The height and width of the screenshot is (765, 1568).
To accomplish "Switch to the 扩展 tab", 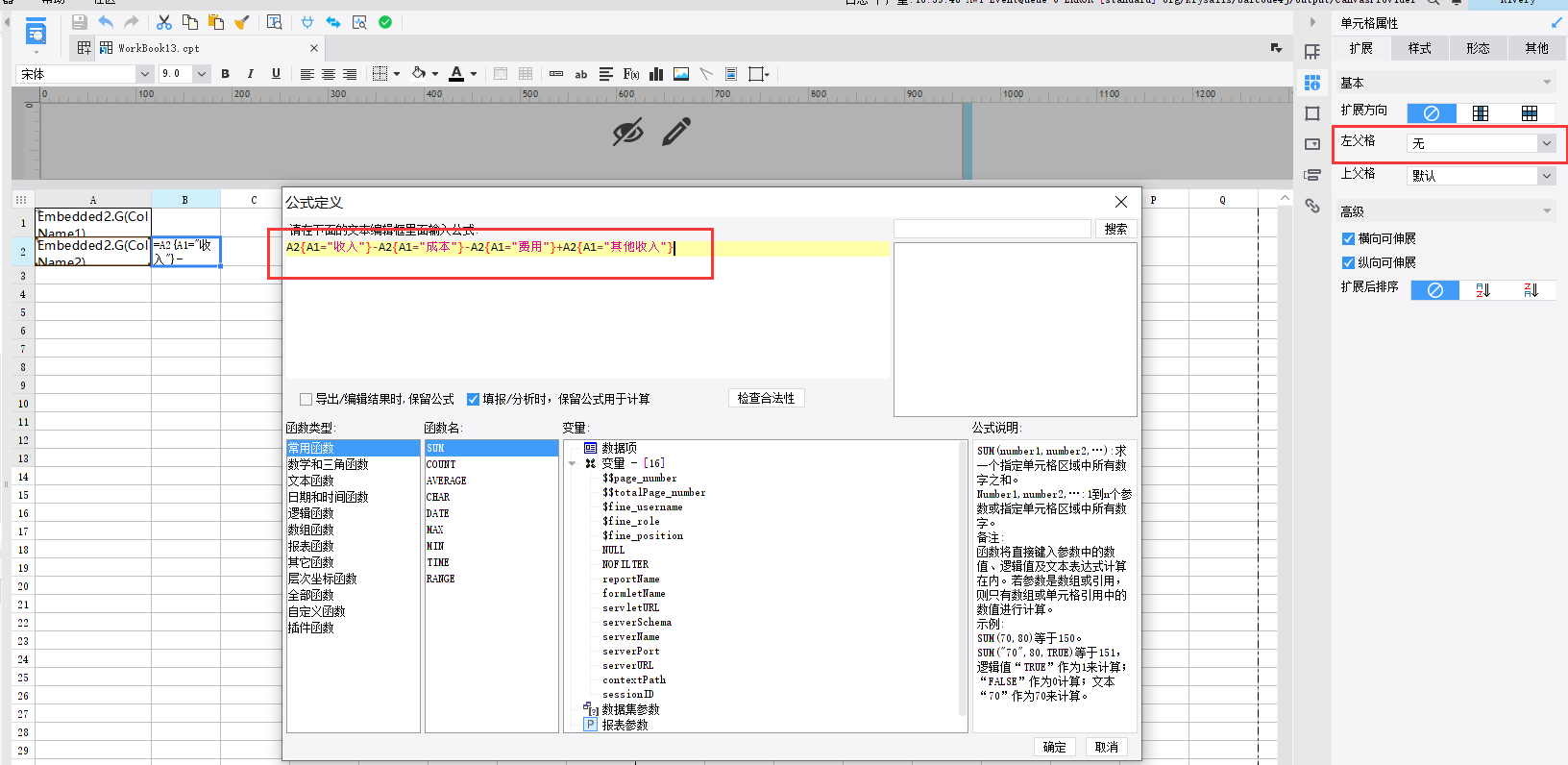I will point(1360,48).
